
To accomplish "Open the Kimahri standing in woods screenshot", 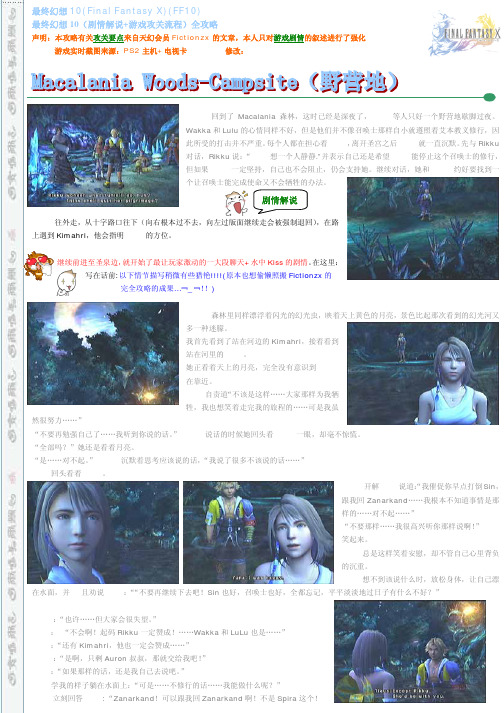I will click(x=423, y=228).
